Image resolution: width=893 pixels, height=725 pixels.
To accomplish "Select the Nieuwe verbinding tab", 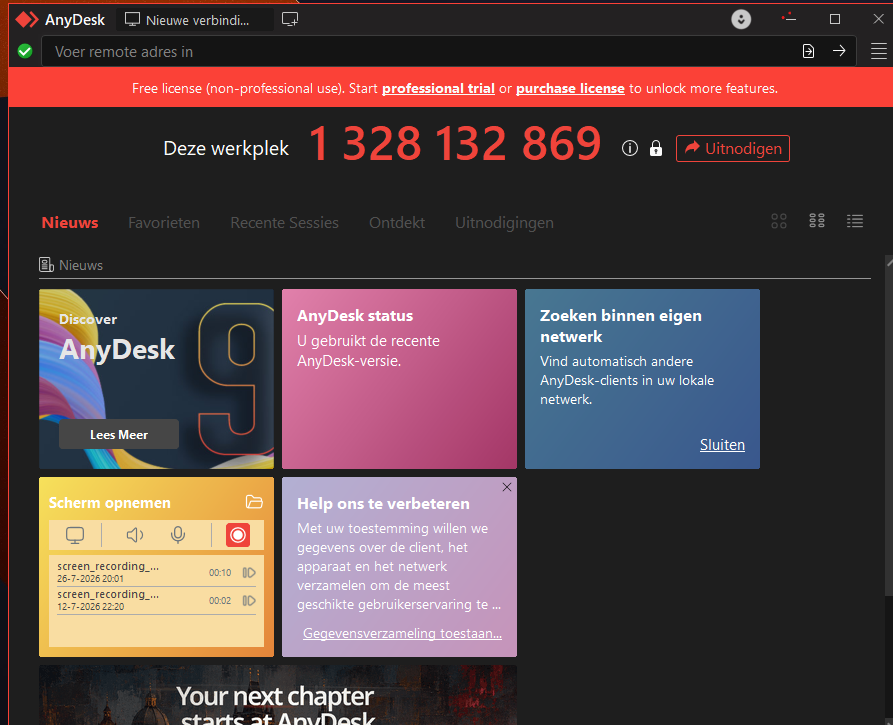I will point(194,20).
